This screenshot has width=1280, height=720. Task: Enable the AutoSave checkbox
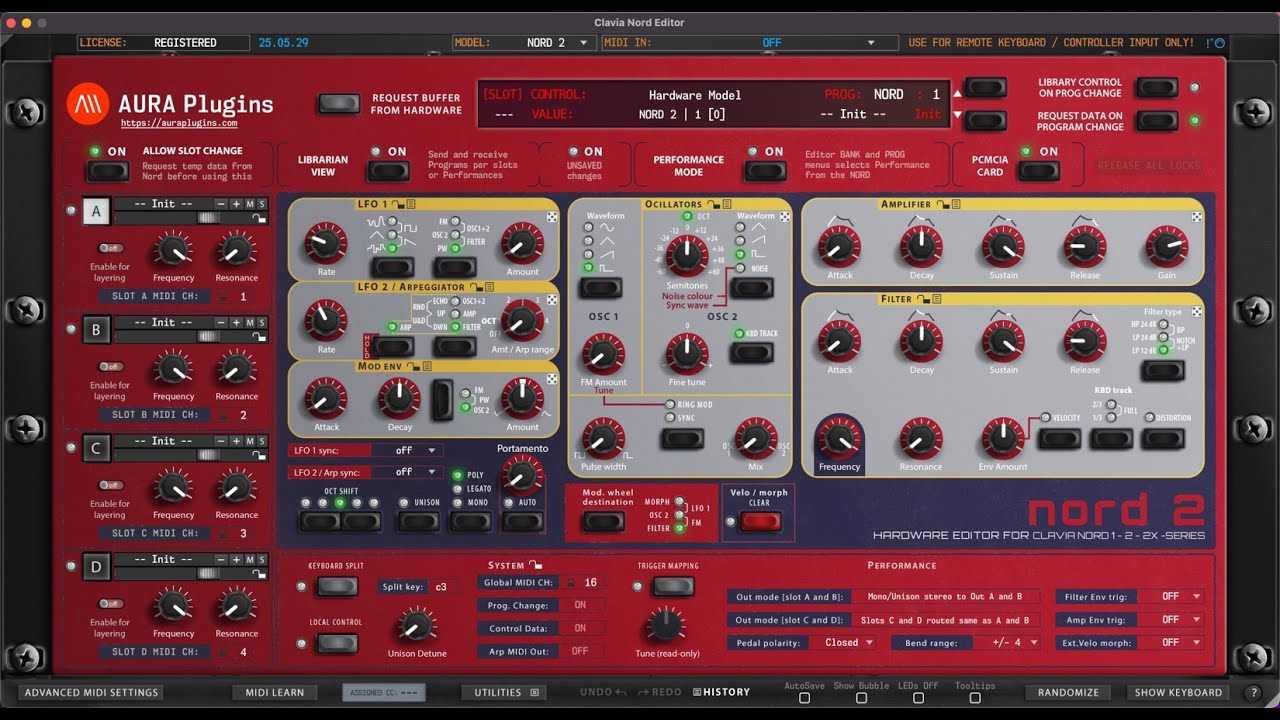tap(804, 698)
